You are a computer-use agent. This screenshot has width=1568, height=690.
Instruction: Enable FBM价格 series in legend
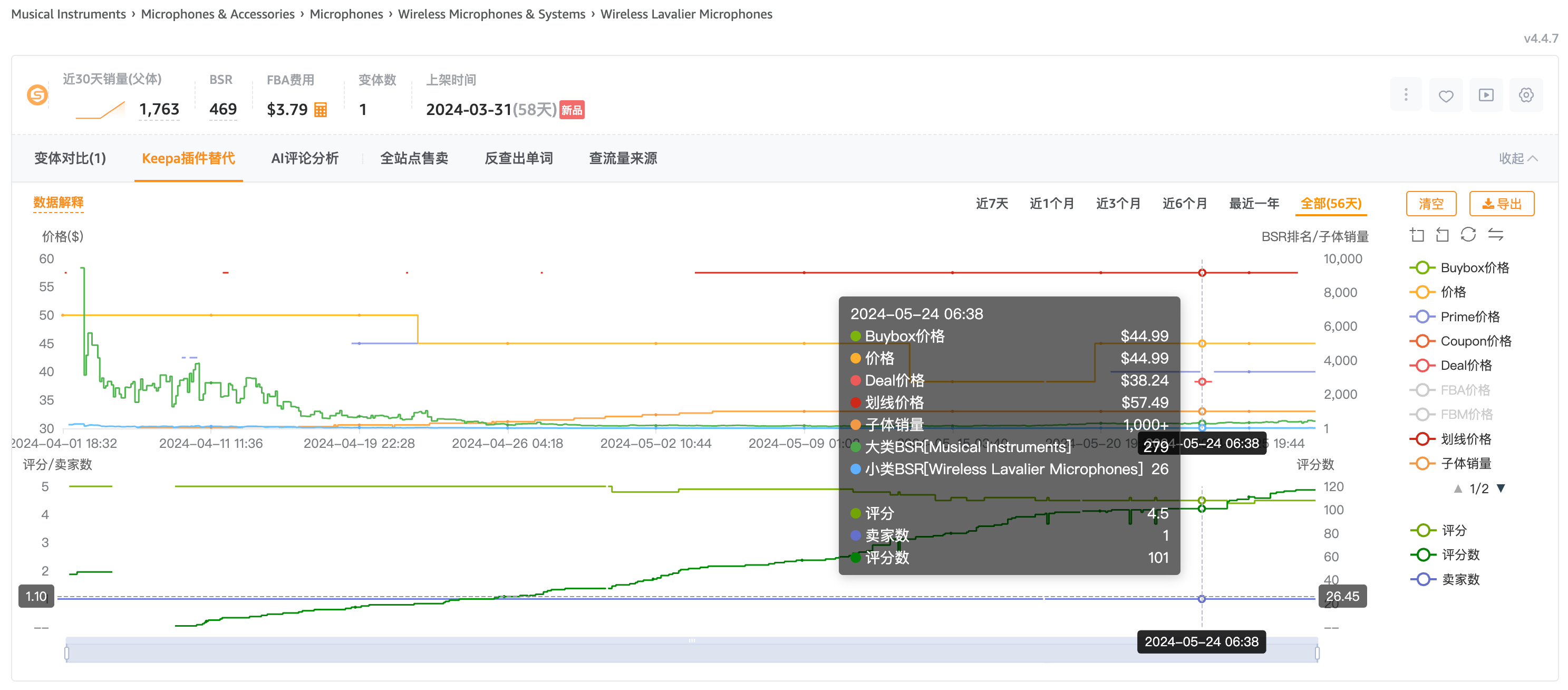[x=1451, y=415]
